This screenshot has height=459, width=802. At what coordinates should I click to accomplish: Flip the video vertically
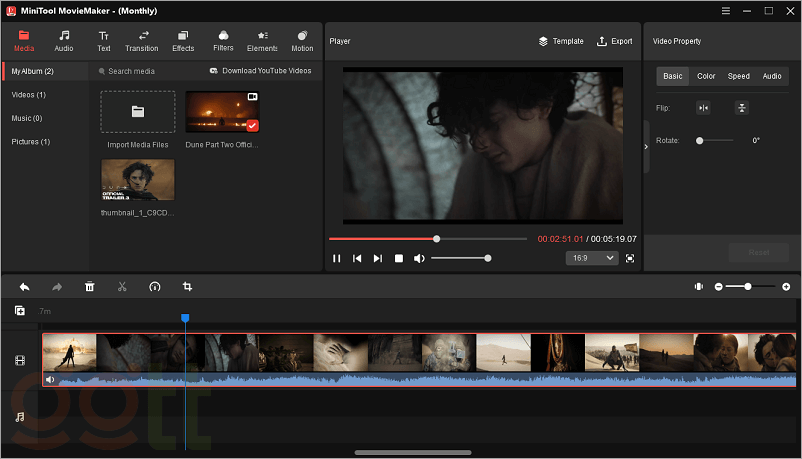pos(741,108)
